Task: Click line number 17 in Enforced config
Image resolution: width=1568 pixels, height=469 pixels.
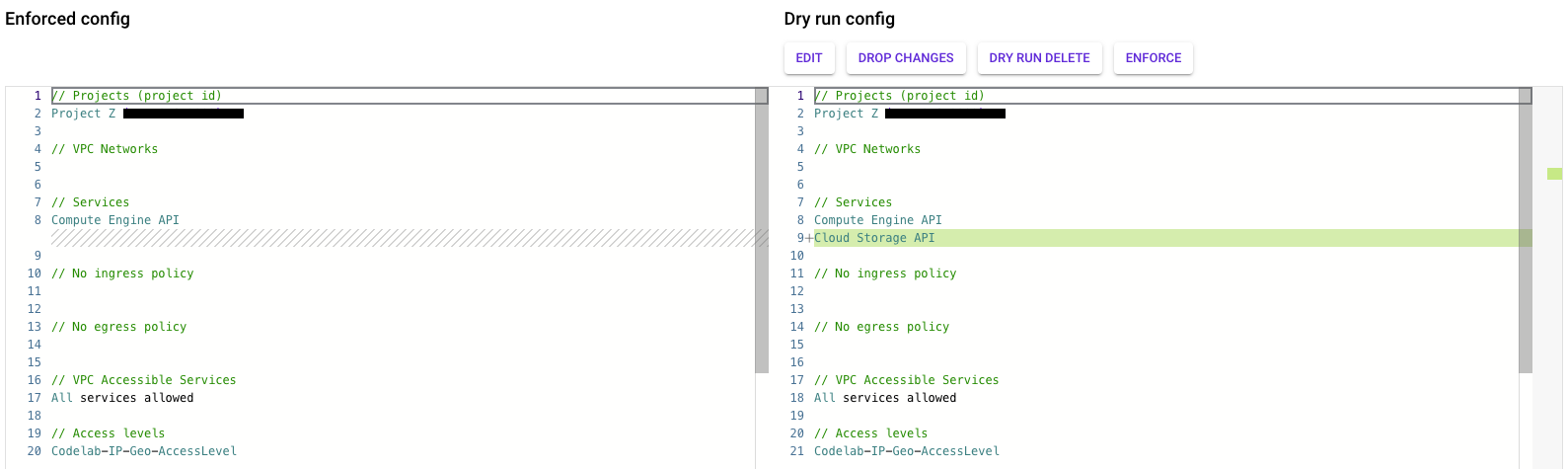Action: point(35,398)
